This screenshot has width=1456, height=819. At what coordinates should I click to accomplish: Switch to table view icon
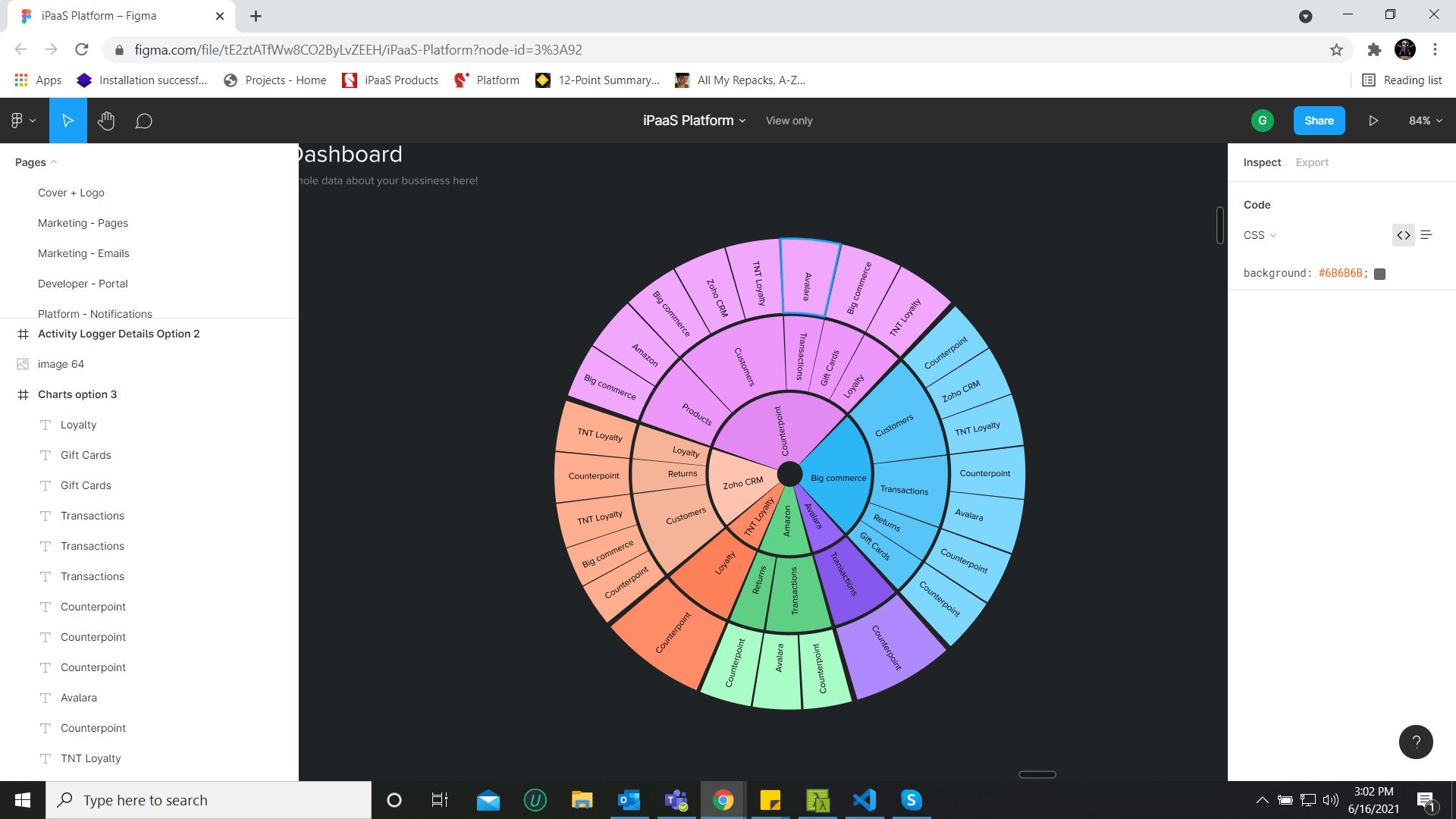pyautogui.click(x=1426, y=235)
